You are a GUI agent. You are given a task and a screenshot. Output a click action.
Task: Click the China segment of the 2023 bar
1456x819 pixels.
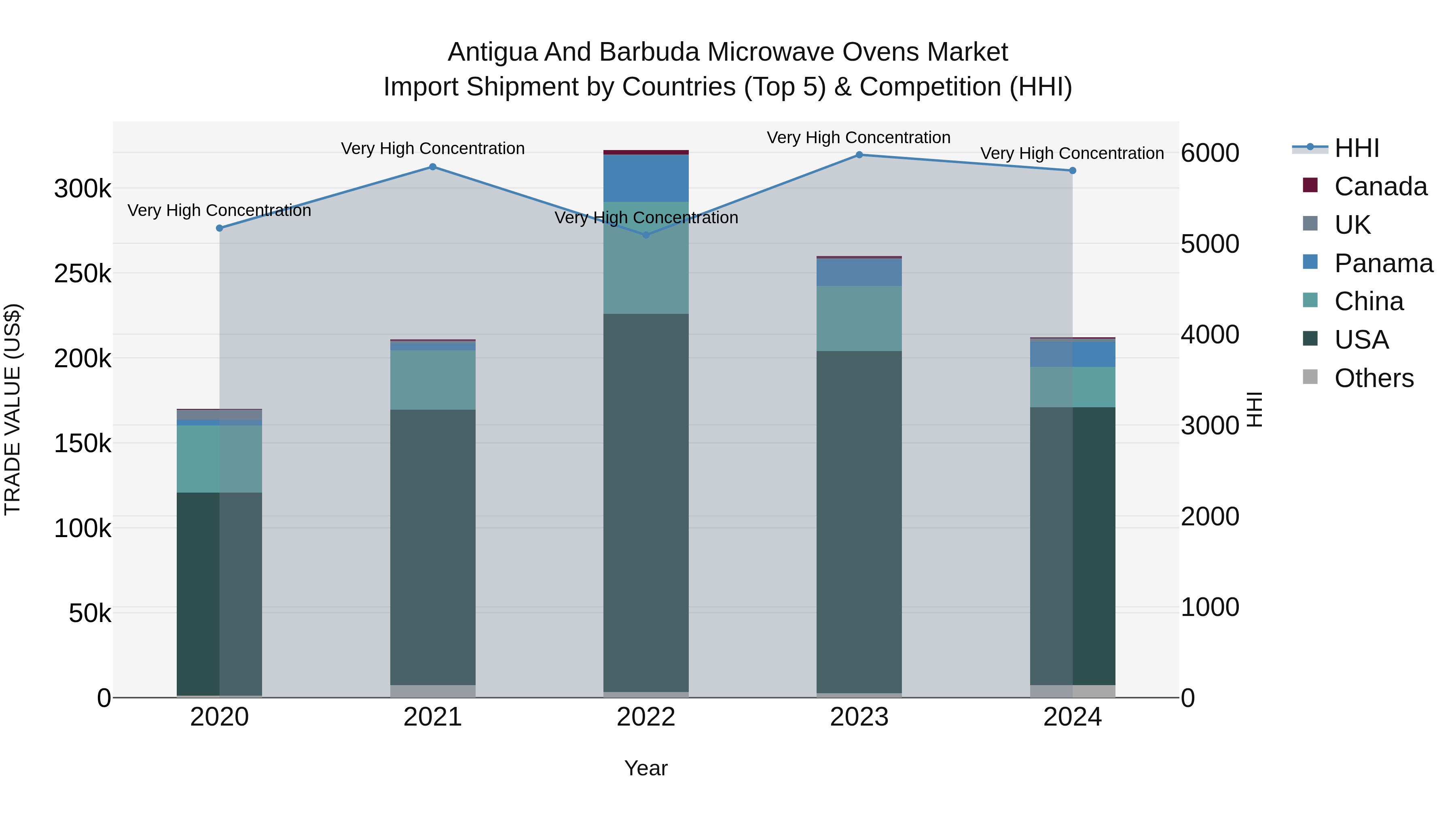[x=859, y=319]
